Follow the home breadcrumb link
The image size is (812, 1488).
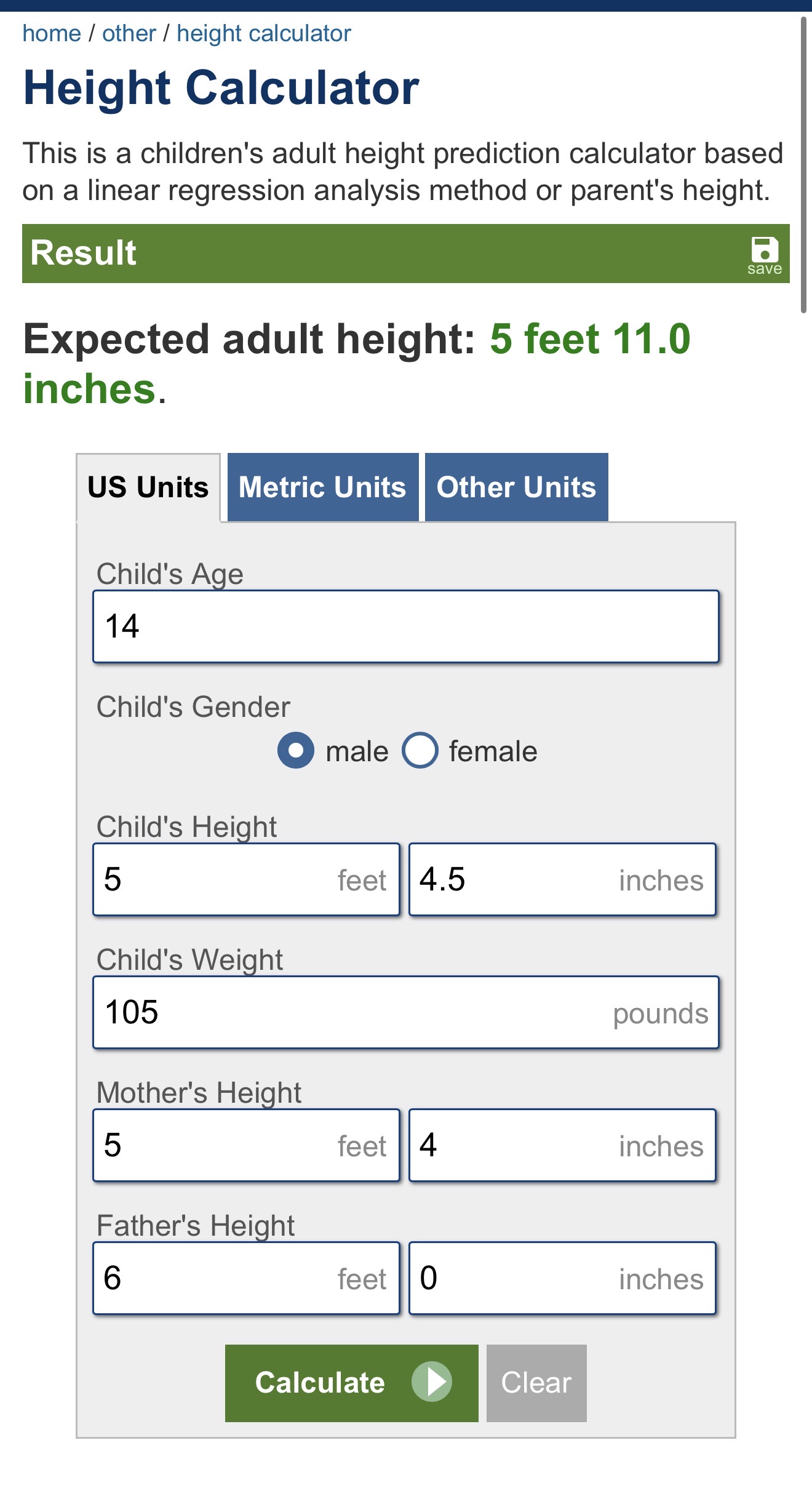[x=52, y=33]
